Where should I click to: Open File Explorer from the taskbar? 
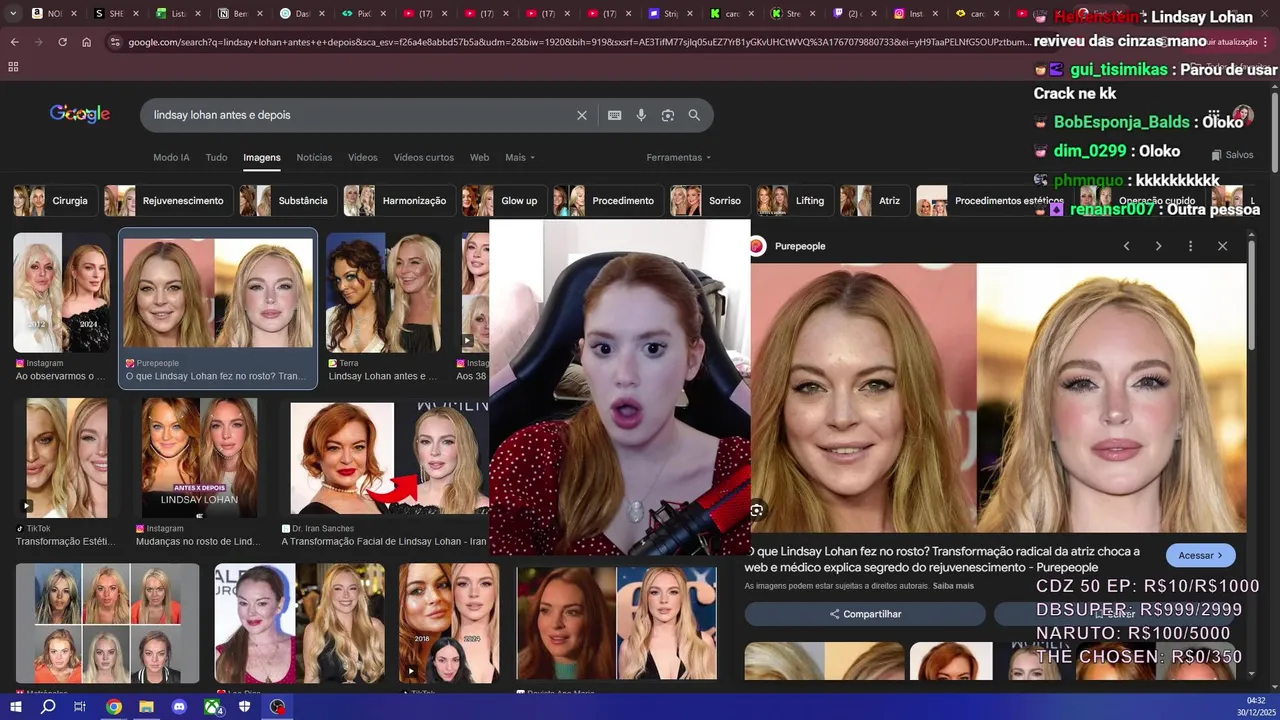point(146,707)
